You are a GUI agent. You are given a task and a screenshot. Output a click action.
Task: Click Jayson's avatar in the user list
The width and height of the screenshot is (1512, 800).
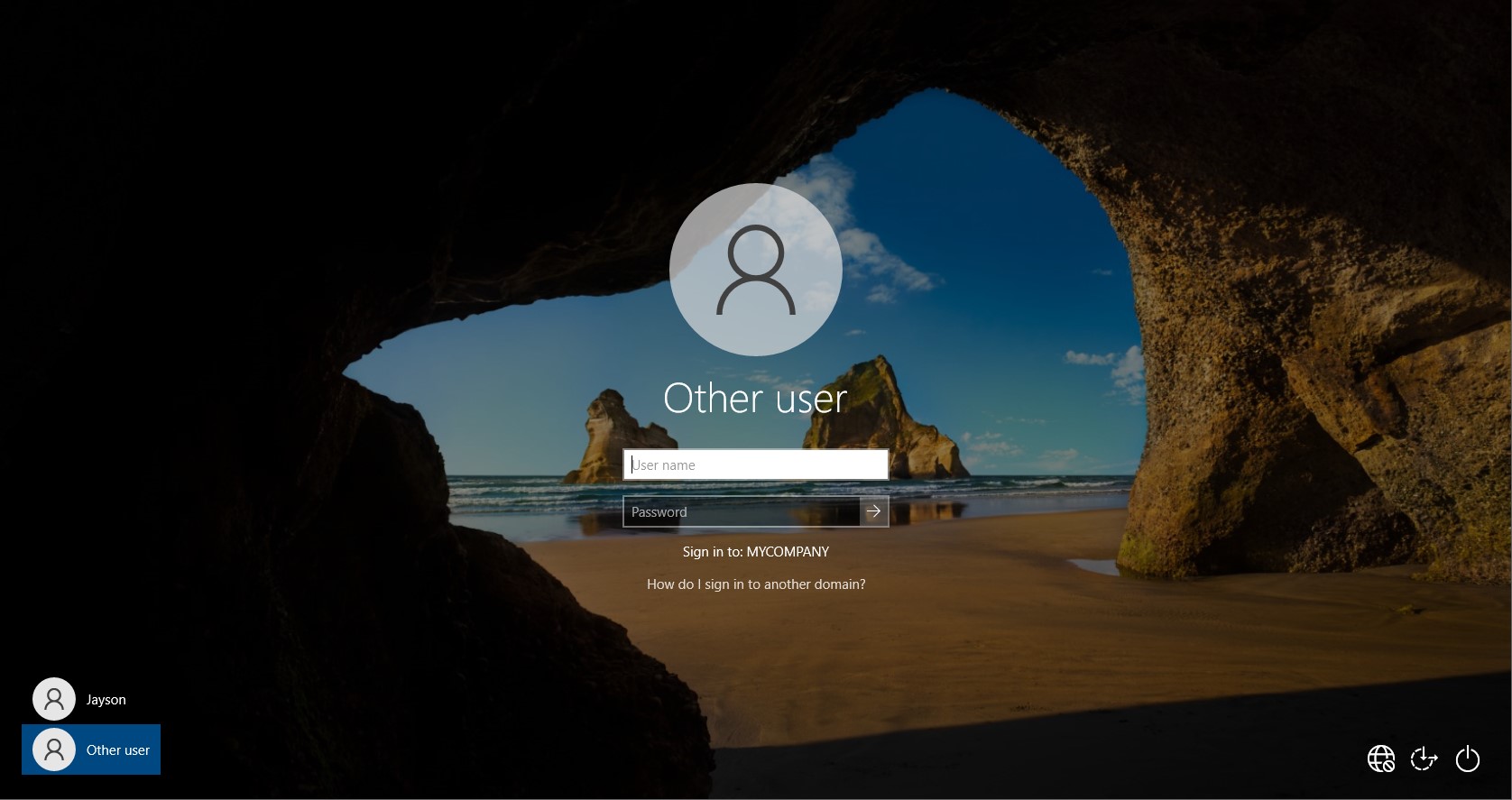54,699
